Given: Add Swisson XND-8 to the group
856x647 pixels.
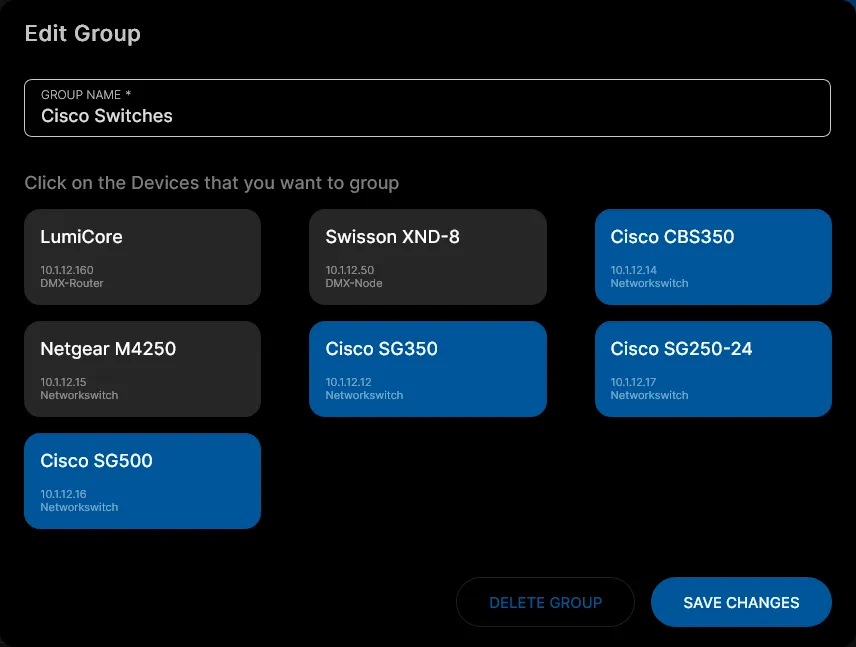Looking at the screenshot, I should [x=427, y=256].
